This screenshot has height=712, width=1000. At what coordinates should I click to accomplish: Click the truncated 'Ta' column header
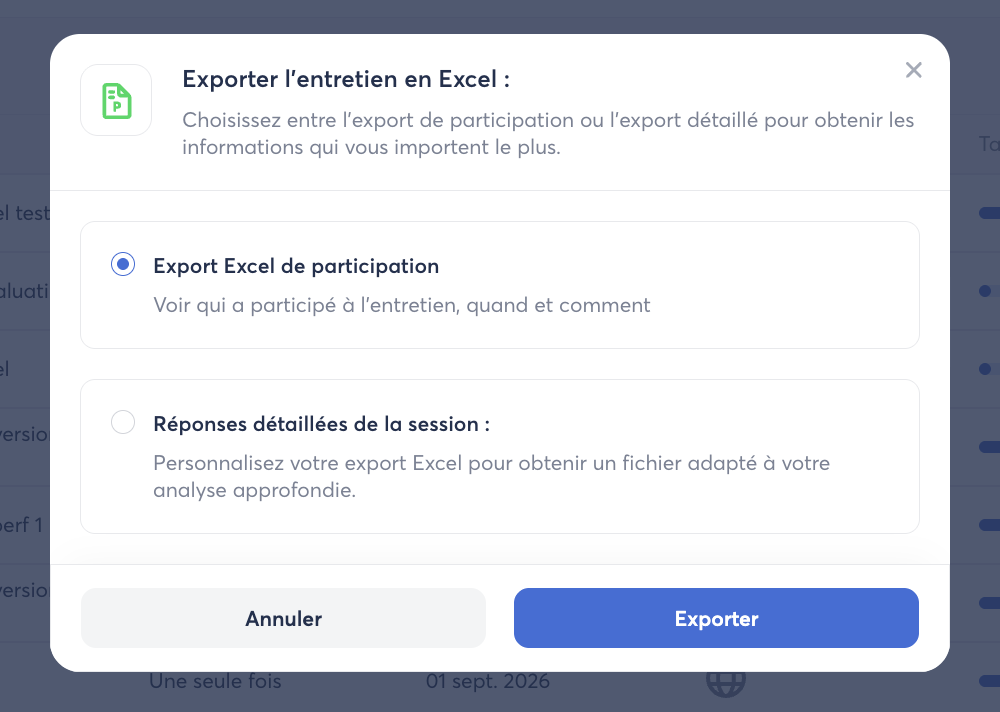989,144
